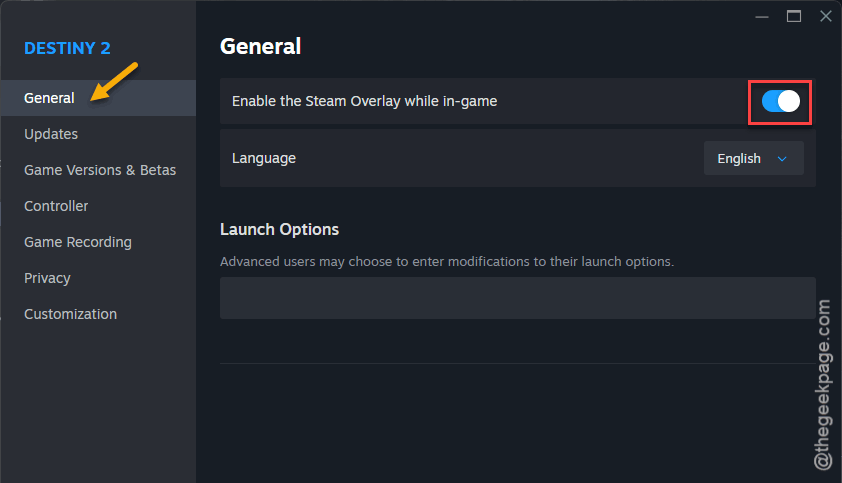The height and width of the screenshot is (483, 842).
Task: Open the English language dropdown
Action: pyautogui.click(x=753, y=158)
